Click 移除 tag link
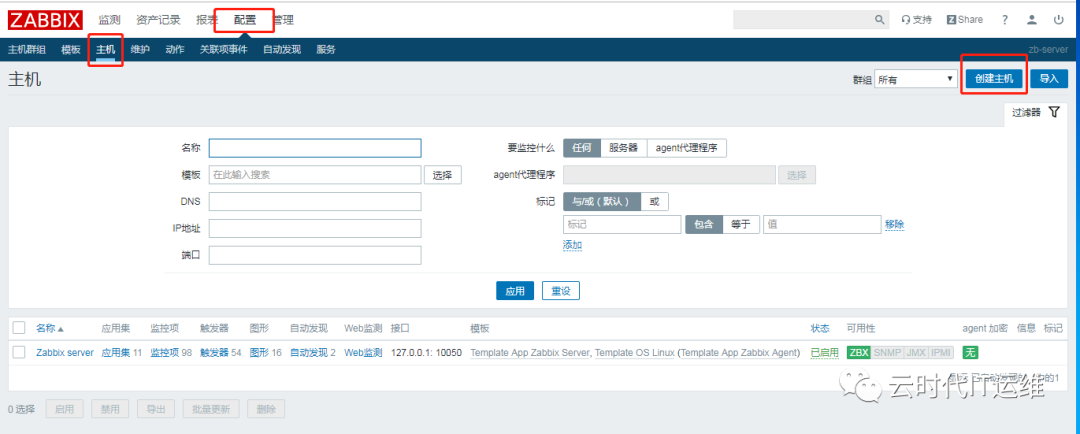Screen dimensions: 1080x434 point(895,225)
